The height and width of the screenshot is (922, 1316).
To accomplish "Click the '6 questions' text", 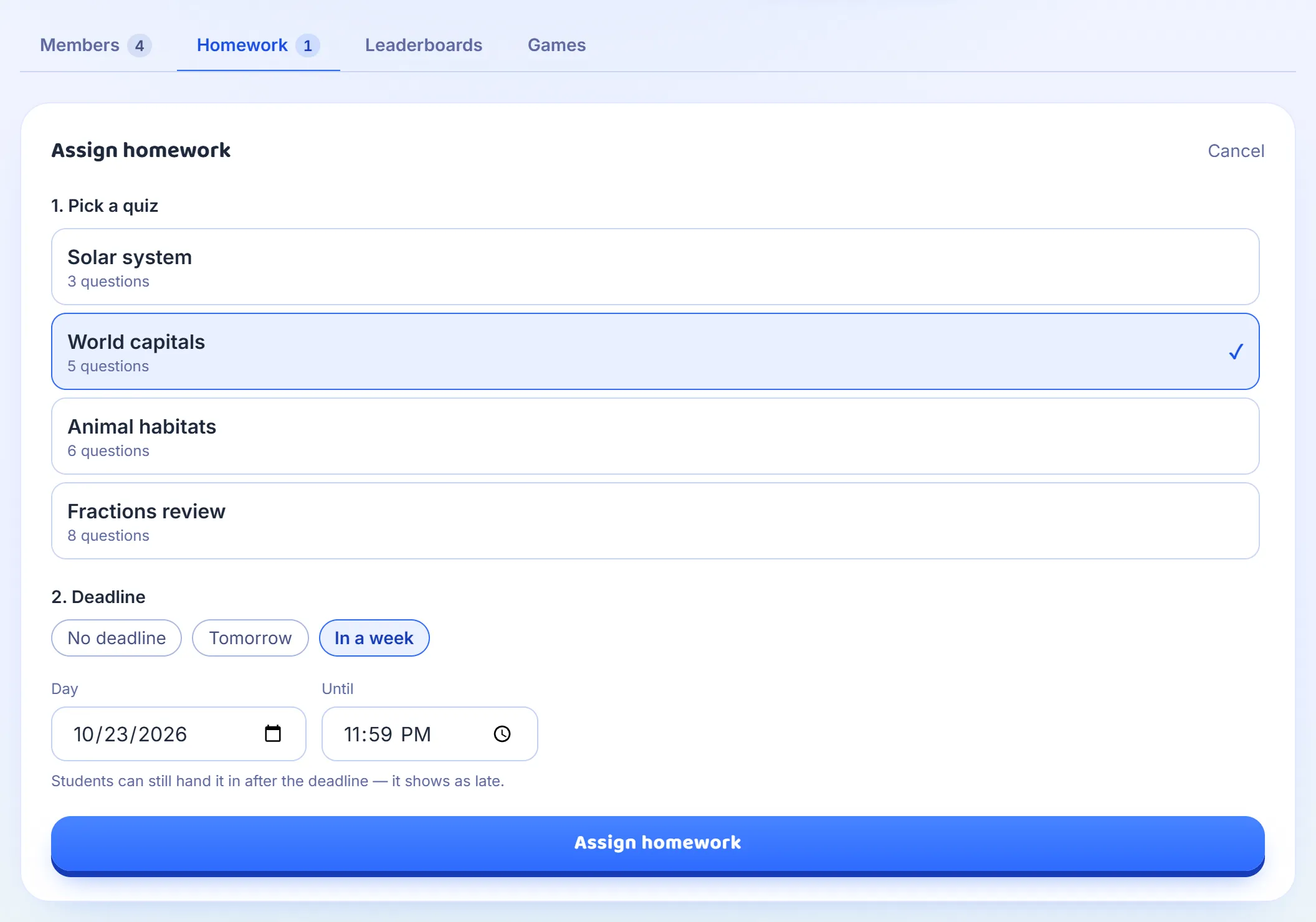I will (x=108, y=451).
